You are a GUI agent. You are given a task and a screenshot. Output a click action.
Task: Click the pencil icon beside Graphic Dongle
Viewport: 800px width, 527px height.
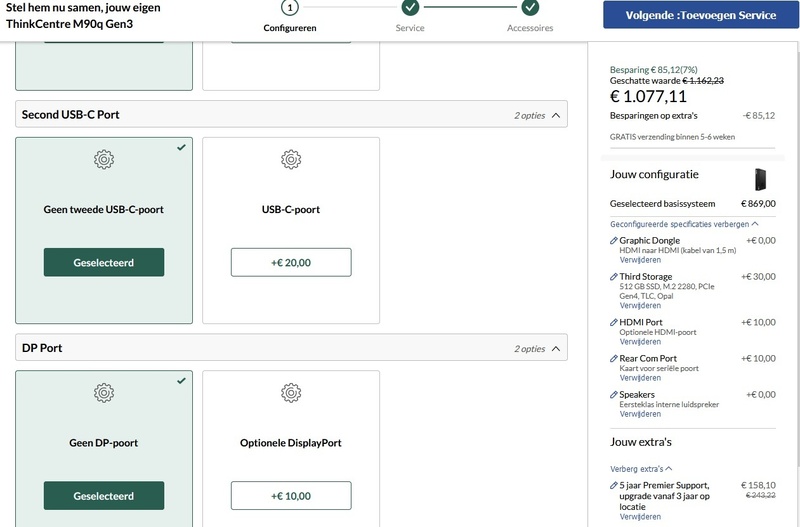(614, 241)
